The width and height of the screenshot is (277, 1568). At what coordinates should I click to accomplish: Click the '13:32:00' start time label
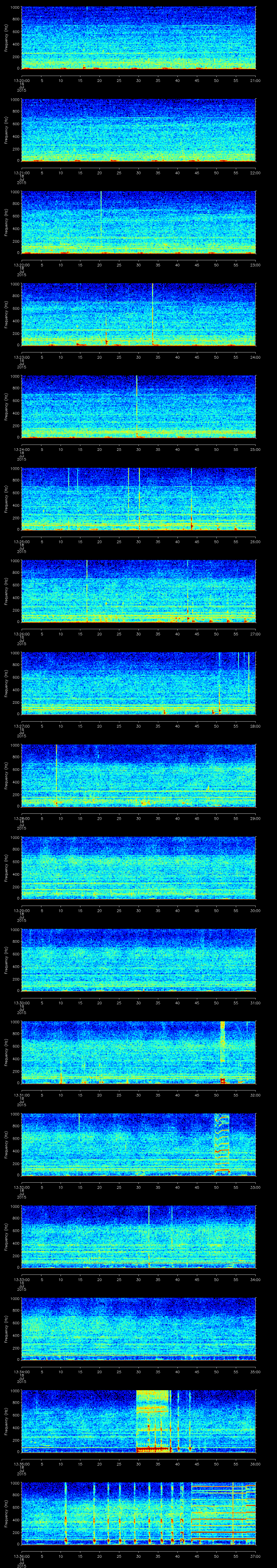click(22, 1187)
